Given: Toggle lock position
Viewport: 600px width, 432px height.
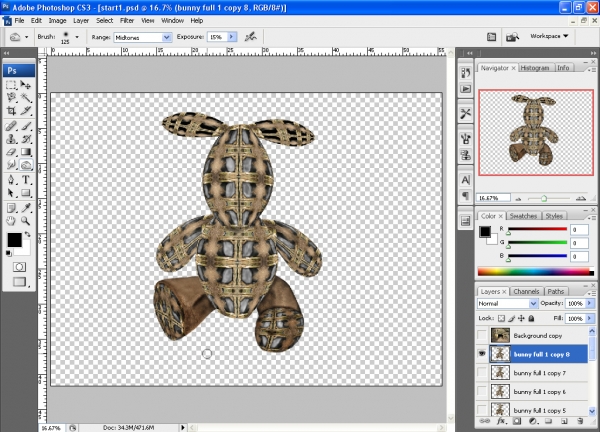Looking at the screenshot, I should [x=521, y=318].
